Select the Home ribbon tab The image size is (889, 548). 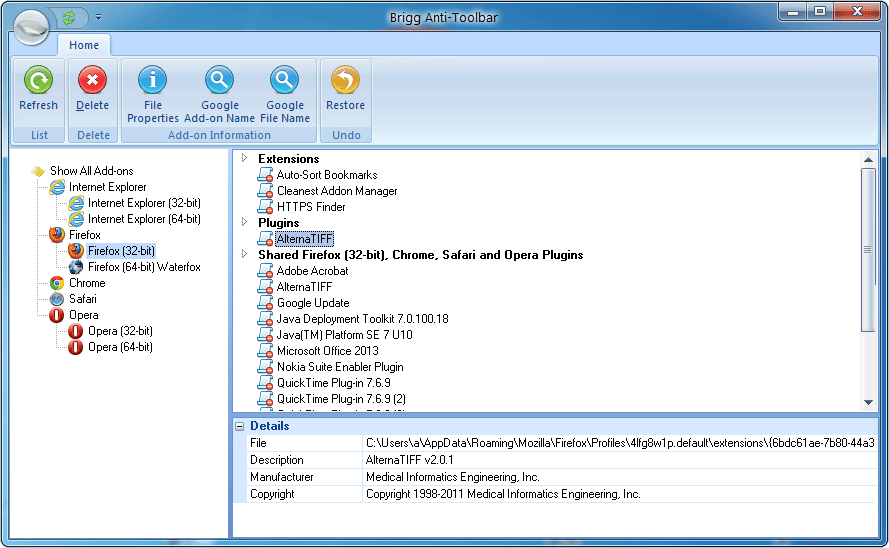point(84,45)
